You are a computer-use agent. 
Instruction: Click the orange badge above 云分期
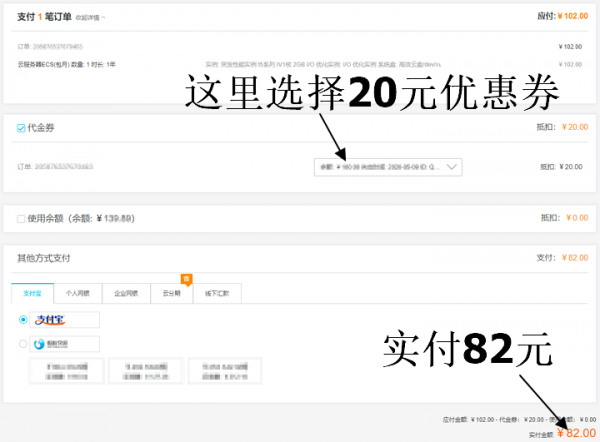pos(185,278)
